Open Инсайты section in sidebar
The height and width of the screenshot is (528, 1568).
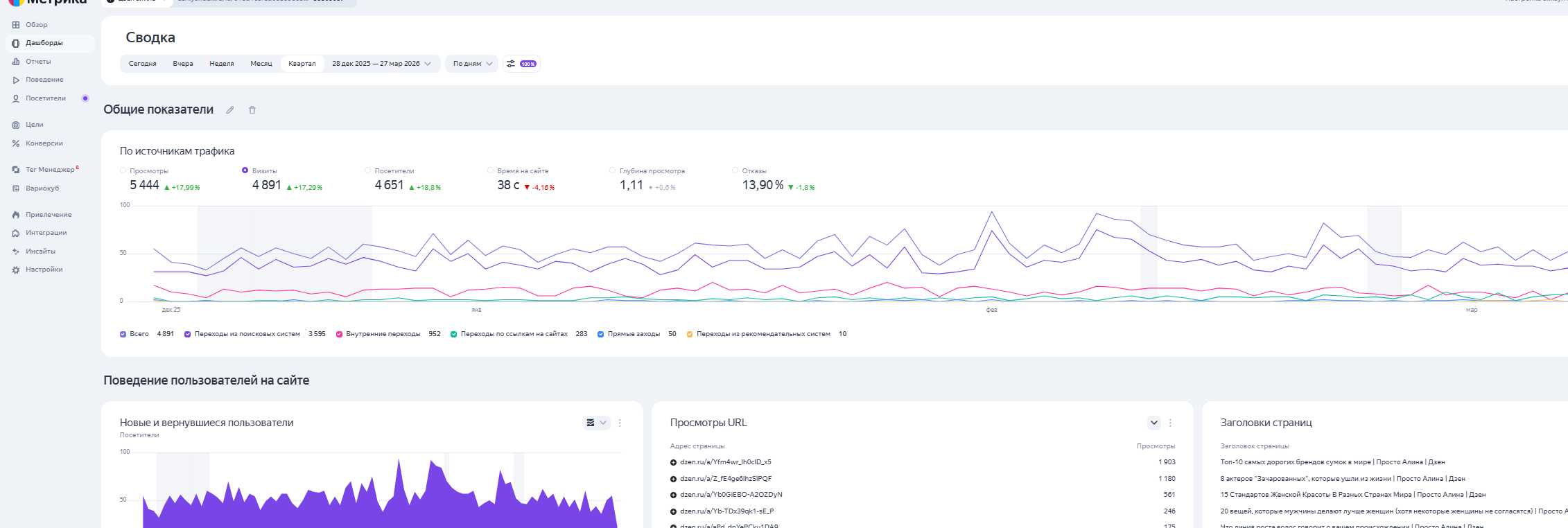(40, 252)
